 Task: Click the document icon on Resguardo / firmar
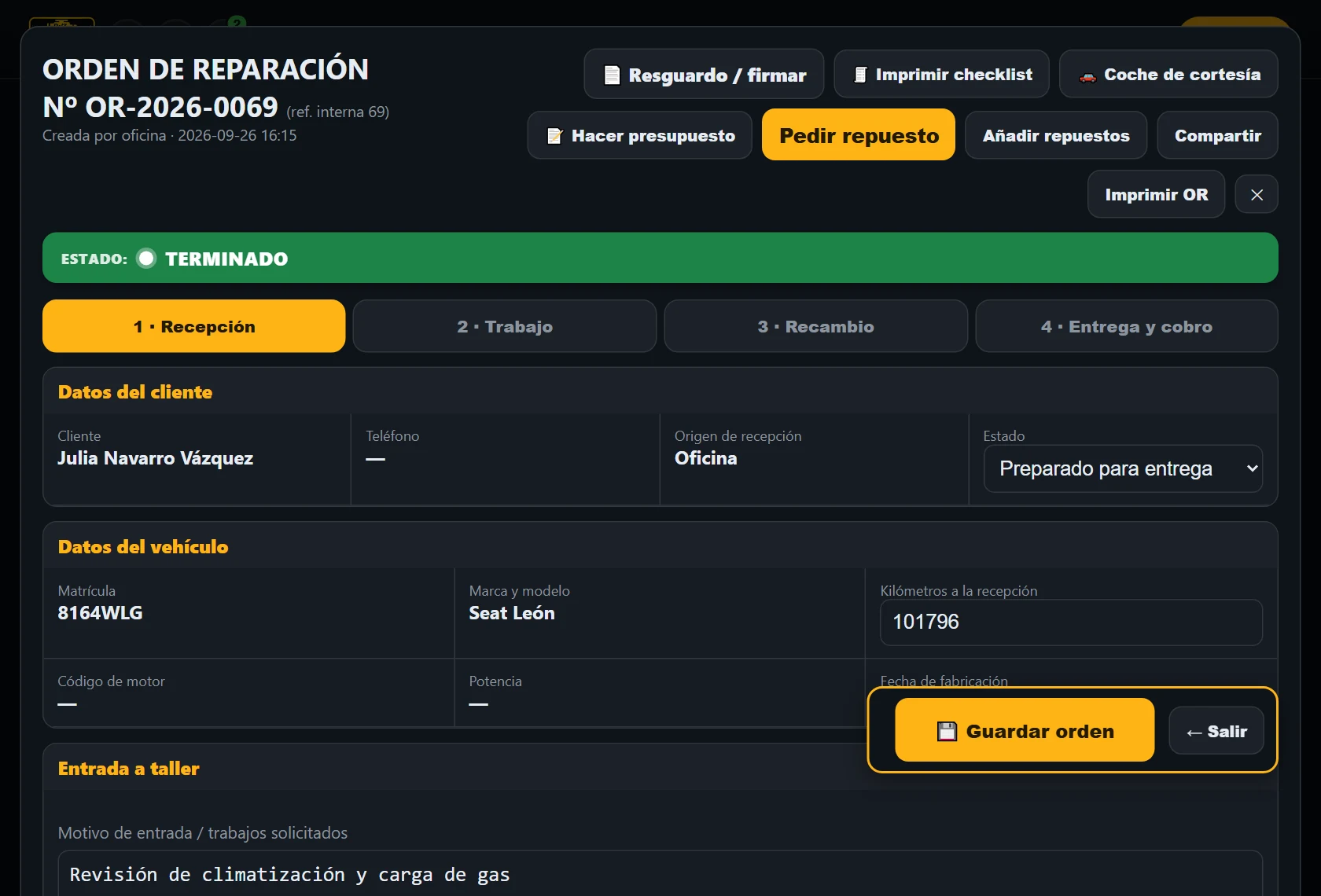click(612, 75)
